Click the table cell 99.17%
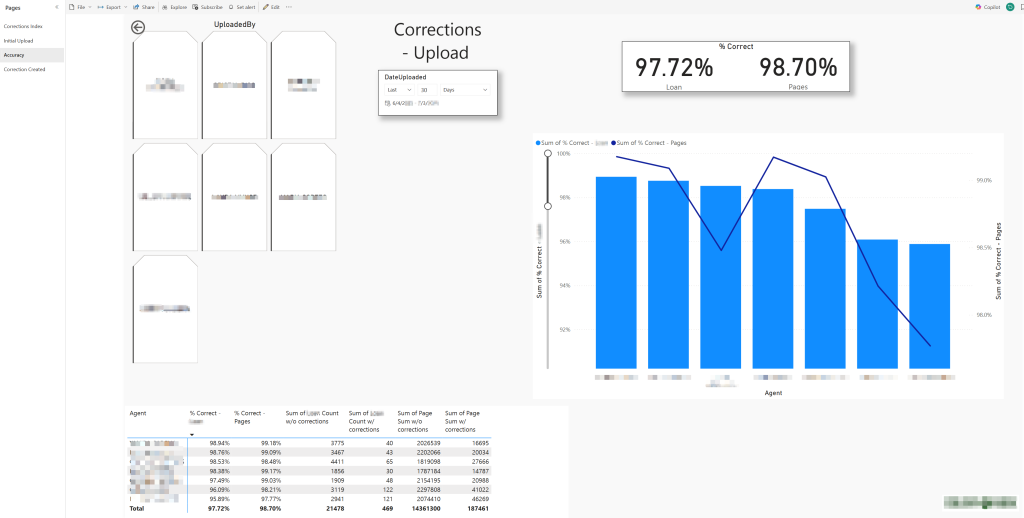 point(270,470)
